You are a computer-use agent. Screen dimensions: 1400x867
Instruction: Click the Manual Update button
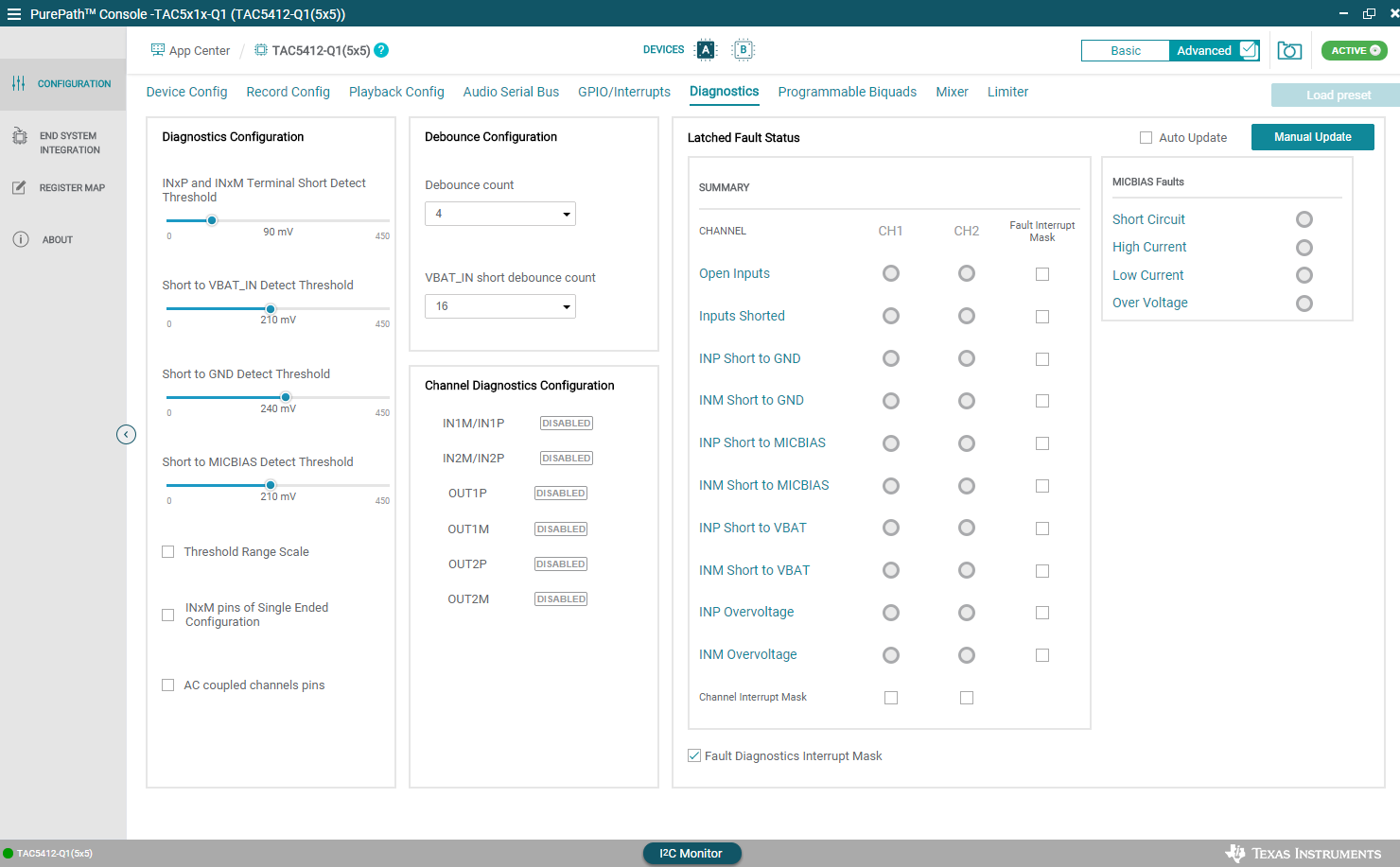1312,137
